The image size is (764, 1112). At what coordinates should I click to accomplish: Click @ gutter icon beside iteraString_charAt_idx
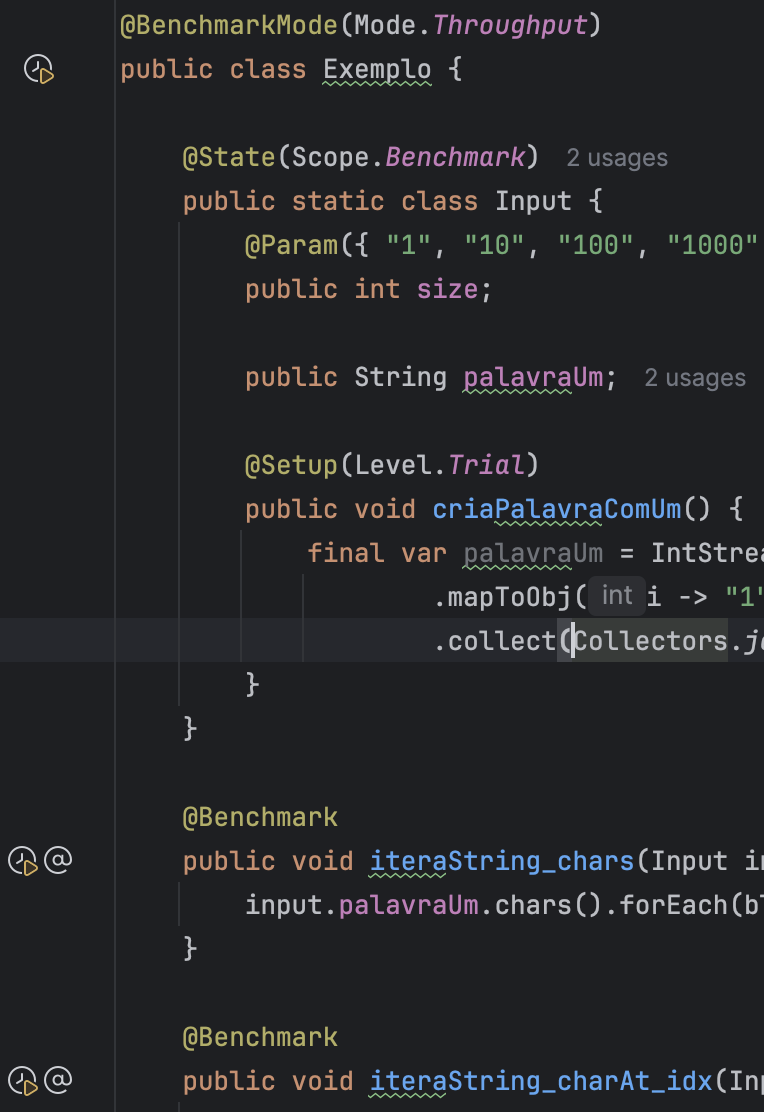point(58,1080)
